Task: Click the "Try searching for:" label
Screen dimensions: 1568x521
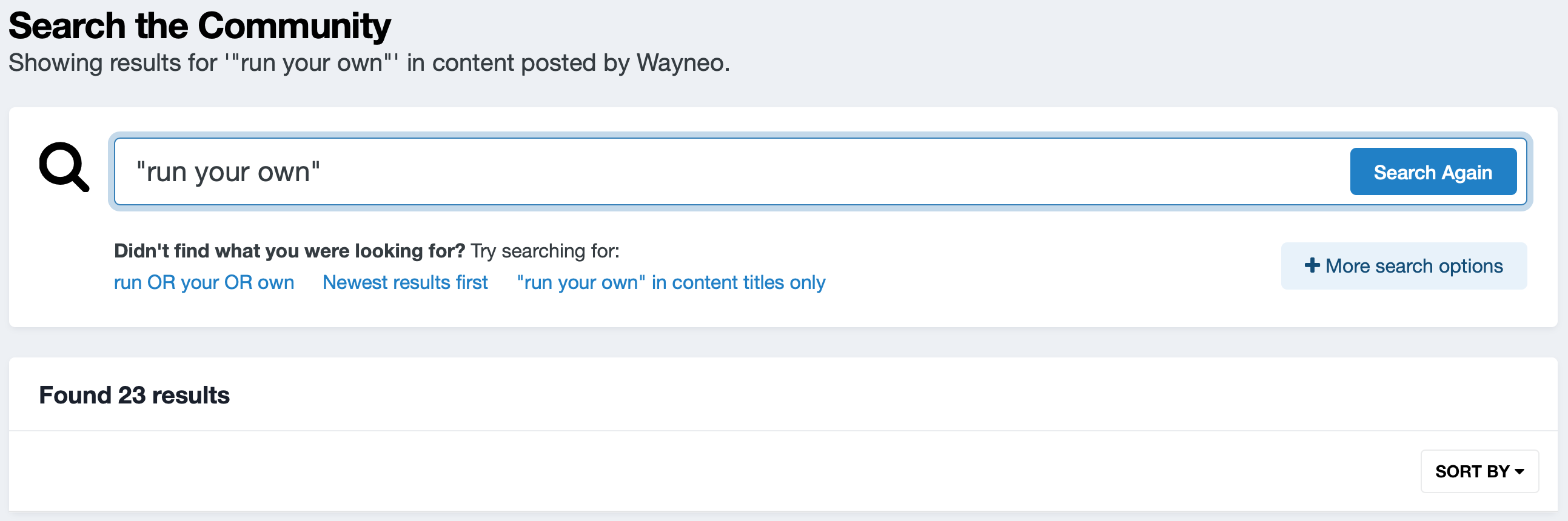Action: click(544, 251)
